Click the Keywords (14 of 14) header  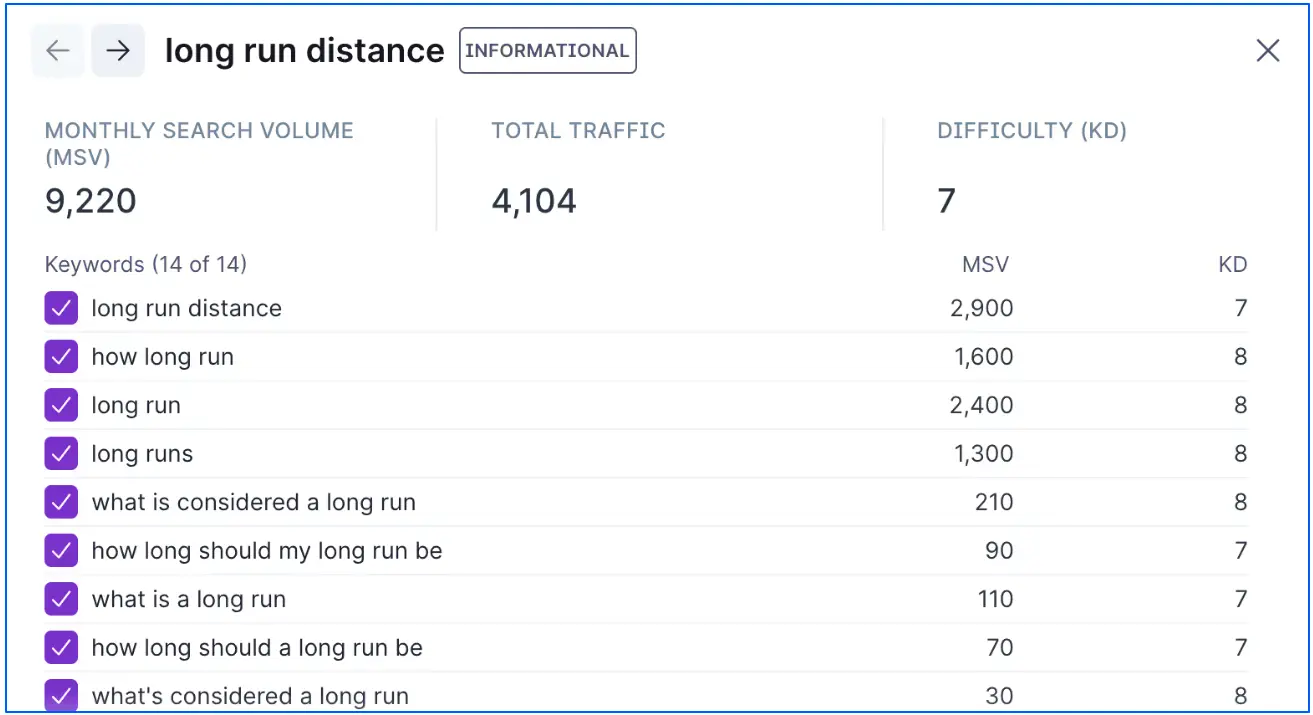point(146,265)
